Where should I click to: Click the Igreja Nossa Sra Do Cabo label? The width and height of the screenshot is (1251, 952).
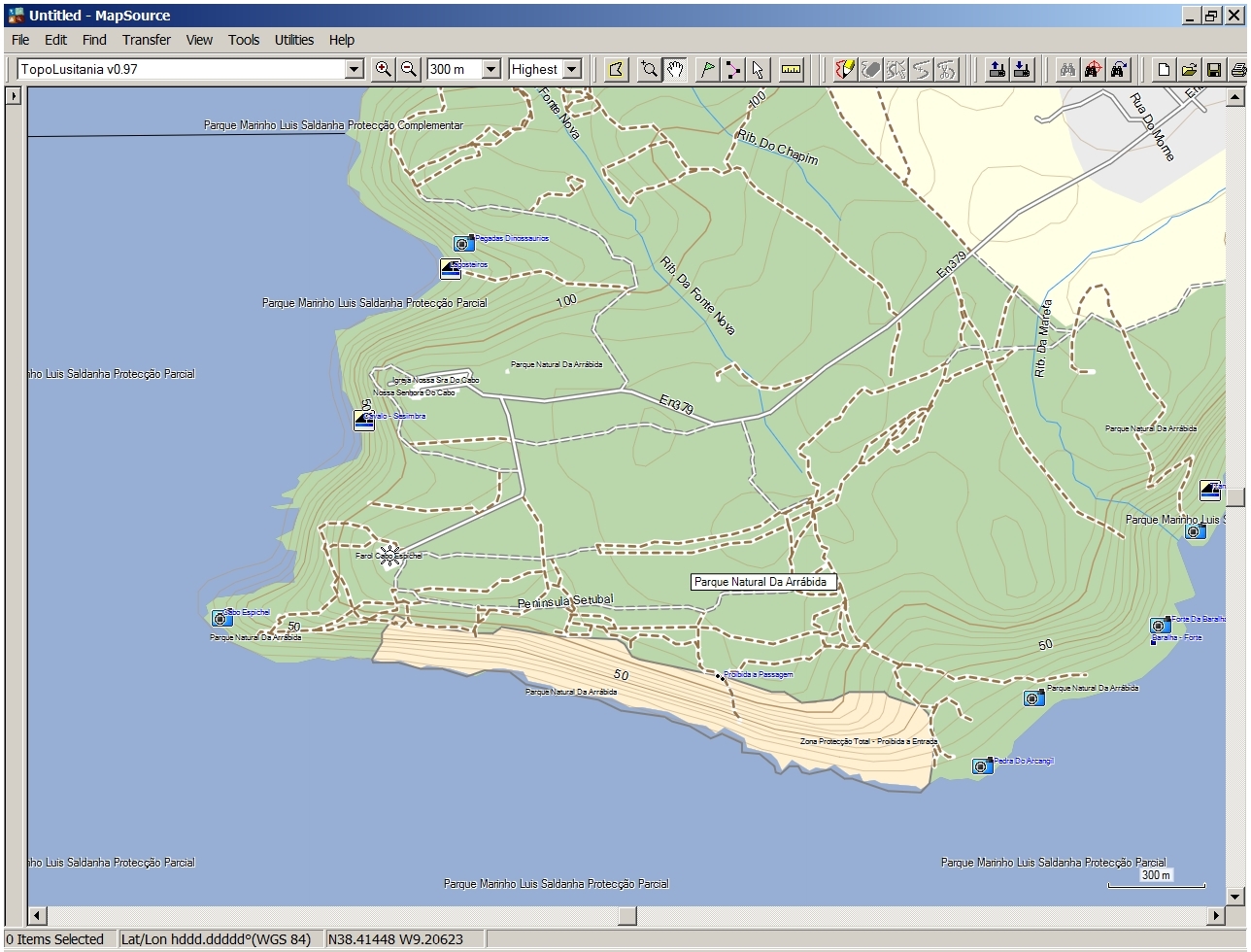tap(434, 381)
